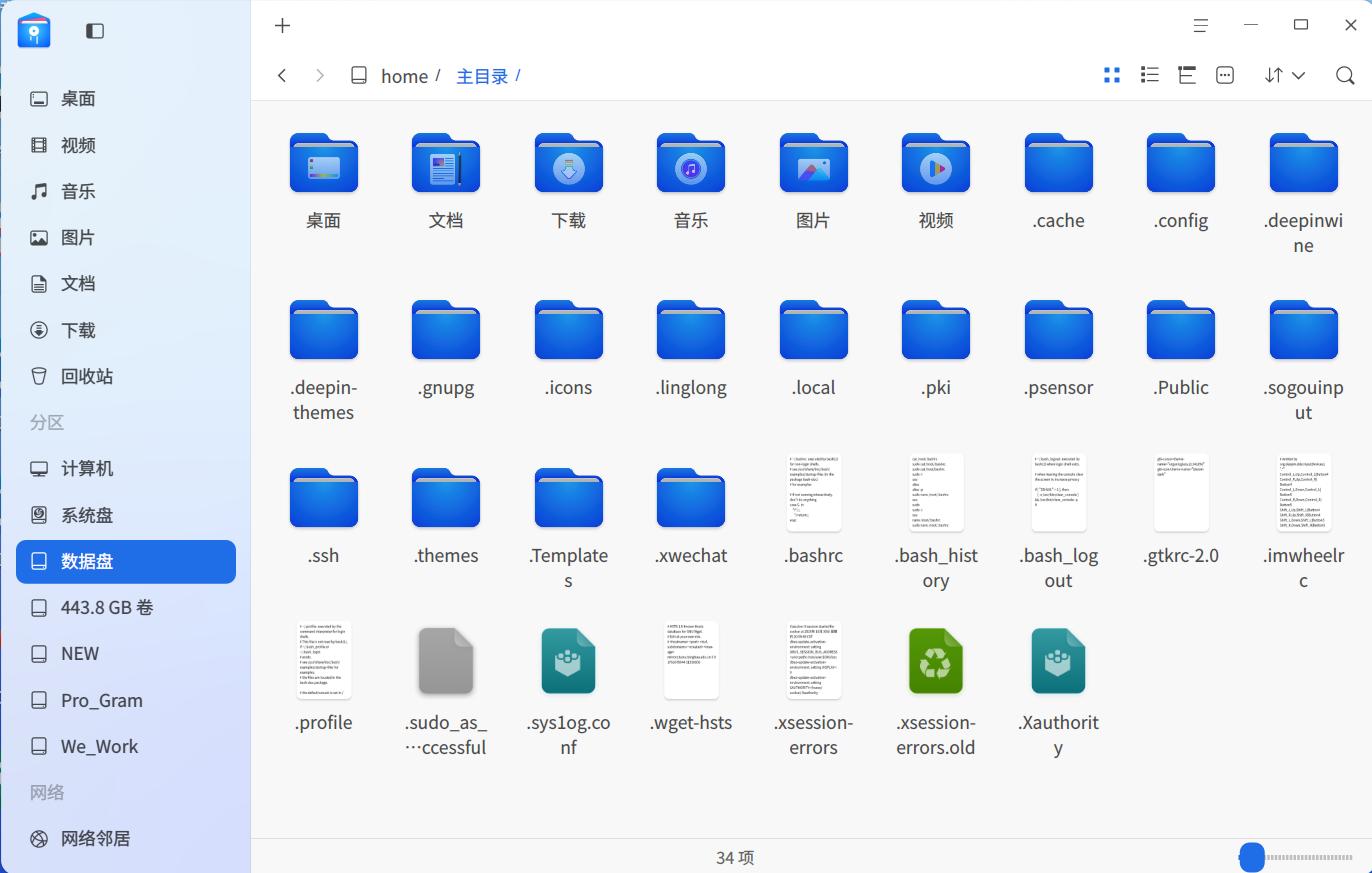
Task: Click the search magnifier icon
Action: [1345, 75]
